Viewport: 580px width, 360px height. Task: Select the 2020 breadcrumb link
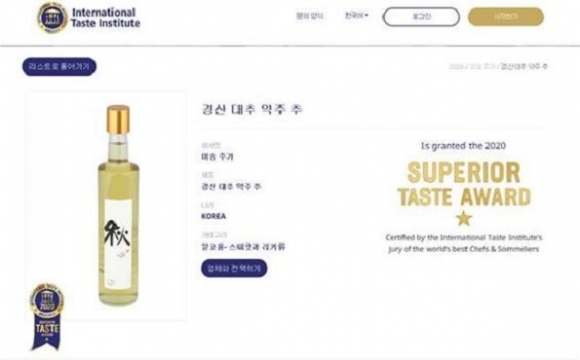pyautogui.click(x=455, y=67)
